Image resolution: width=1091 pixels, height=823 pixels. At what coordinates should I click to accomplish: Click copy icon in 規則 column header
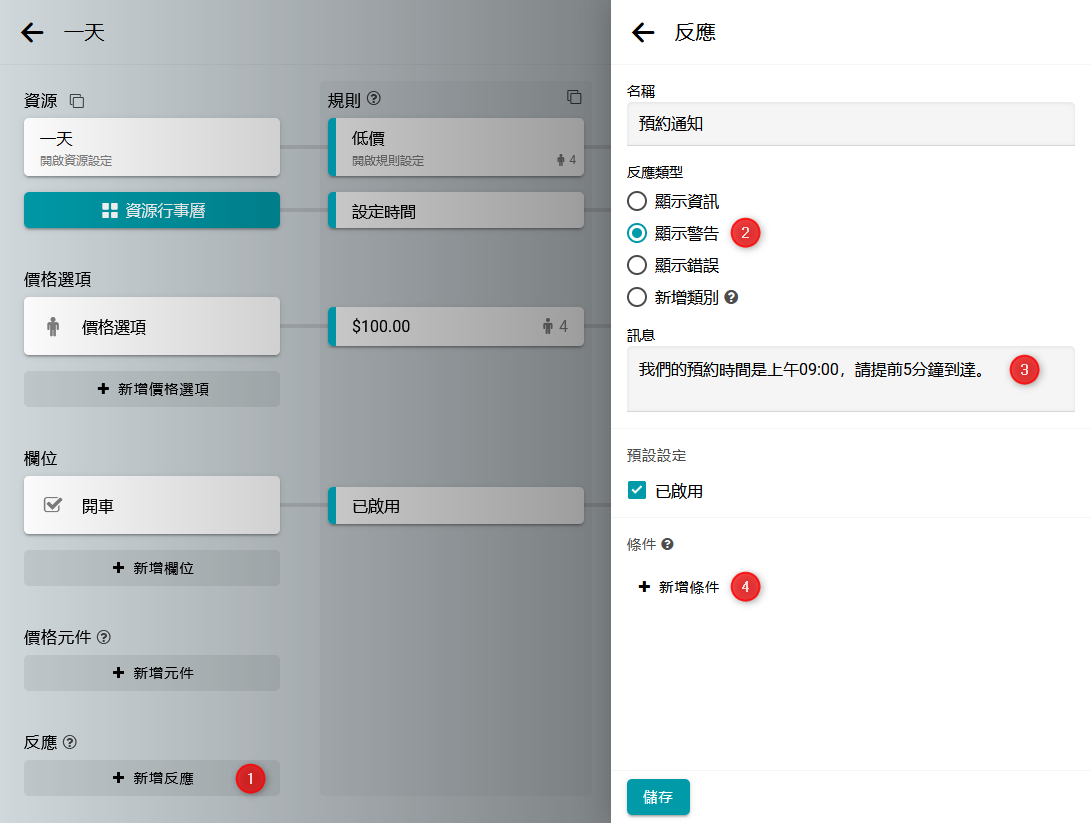coord(574,97)
